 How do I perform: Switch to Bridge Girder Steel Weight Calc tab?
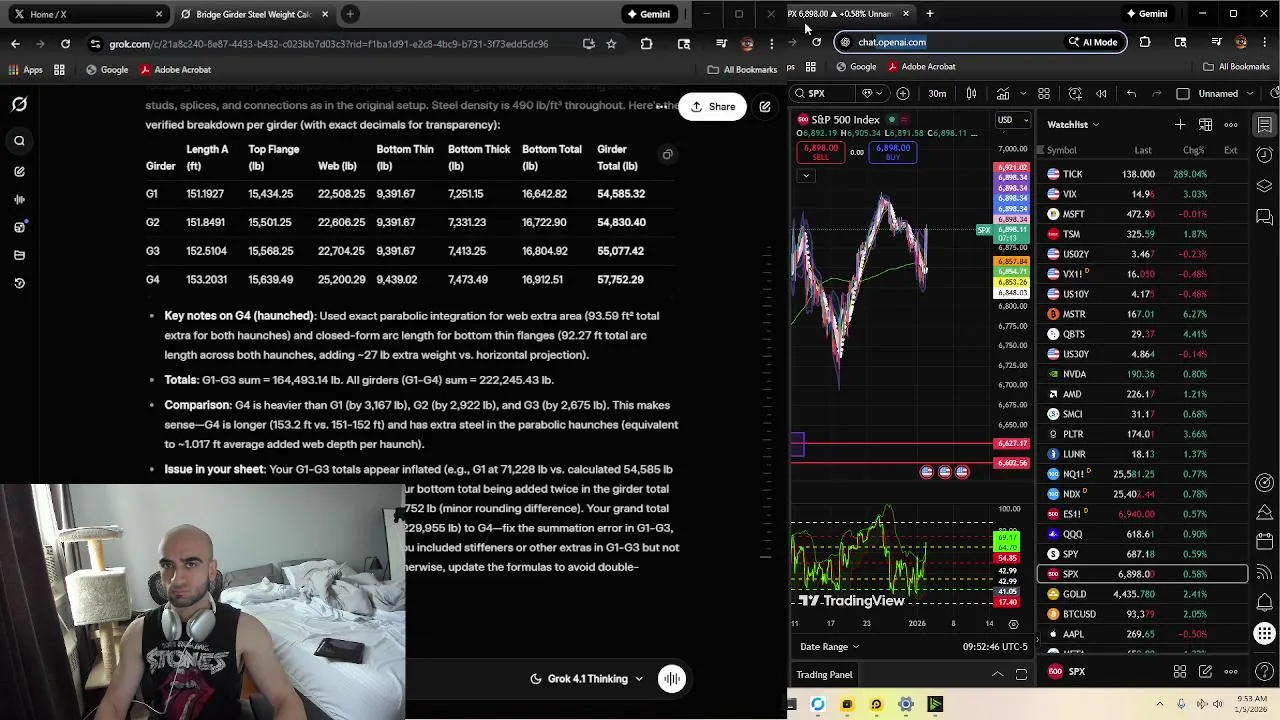coord(254,14)
